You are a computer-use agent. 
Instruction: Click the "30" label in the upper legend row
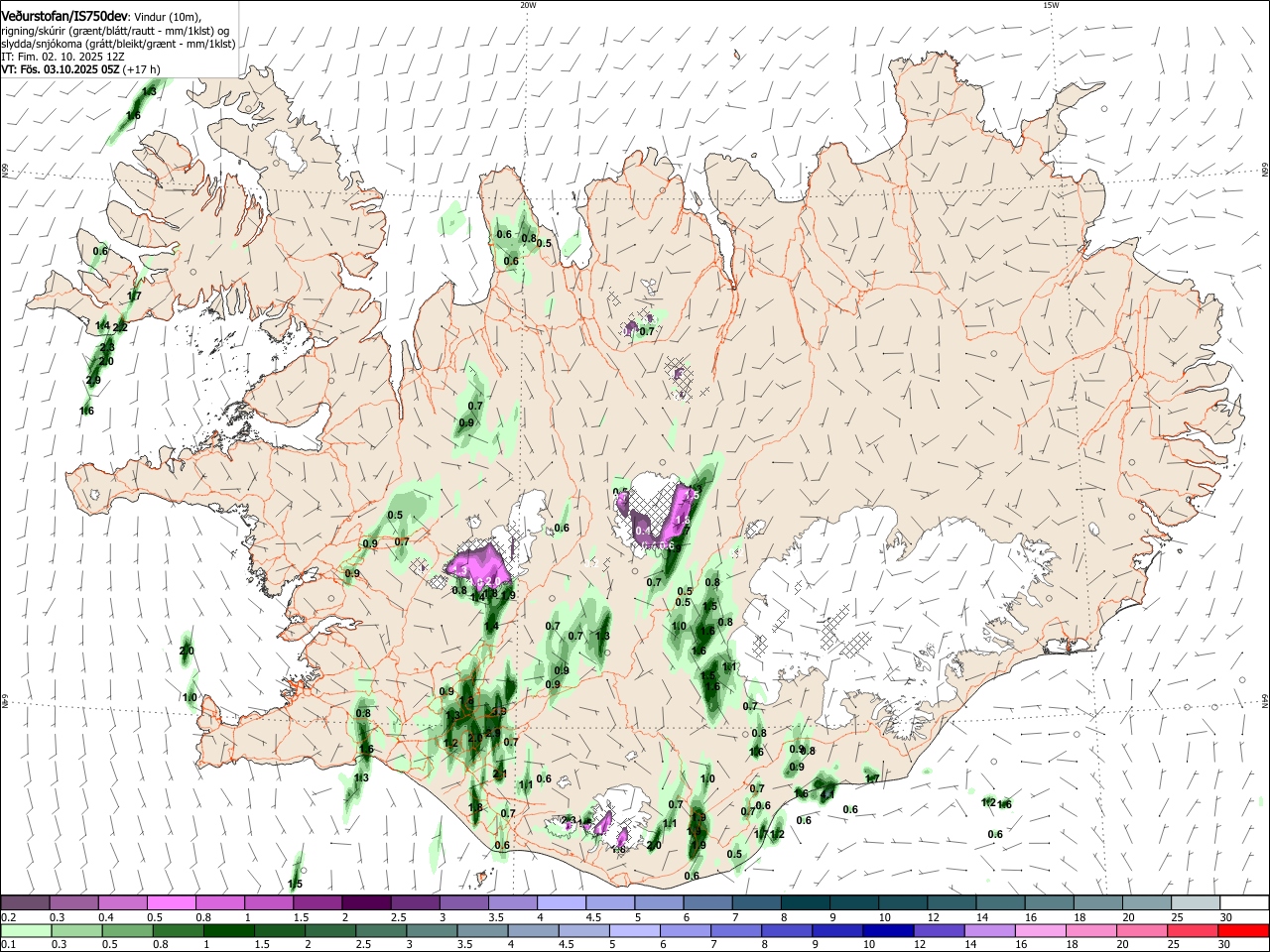coord(1226,917)
